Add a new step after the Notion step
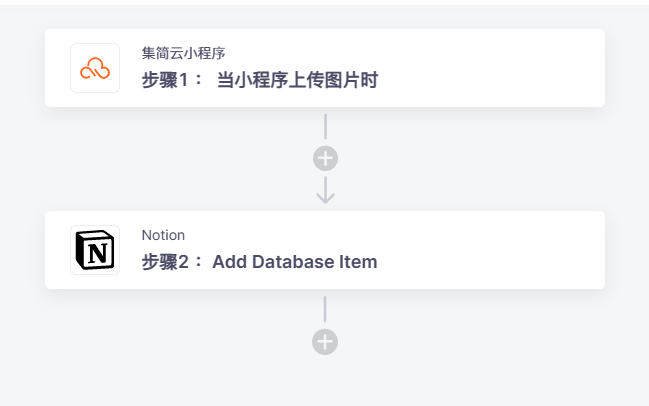This screenshot has width=649, height=406. click(x=325, y=342)
